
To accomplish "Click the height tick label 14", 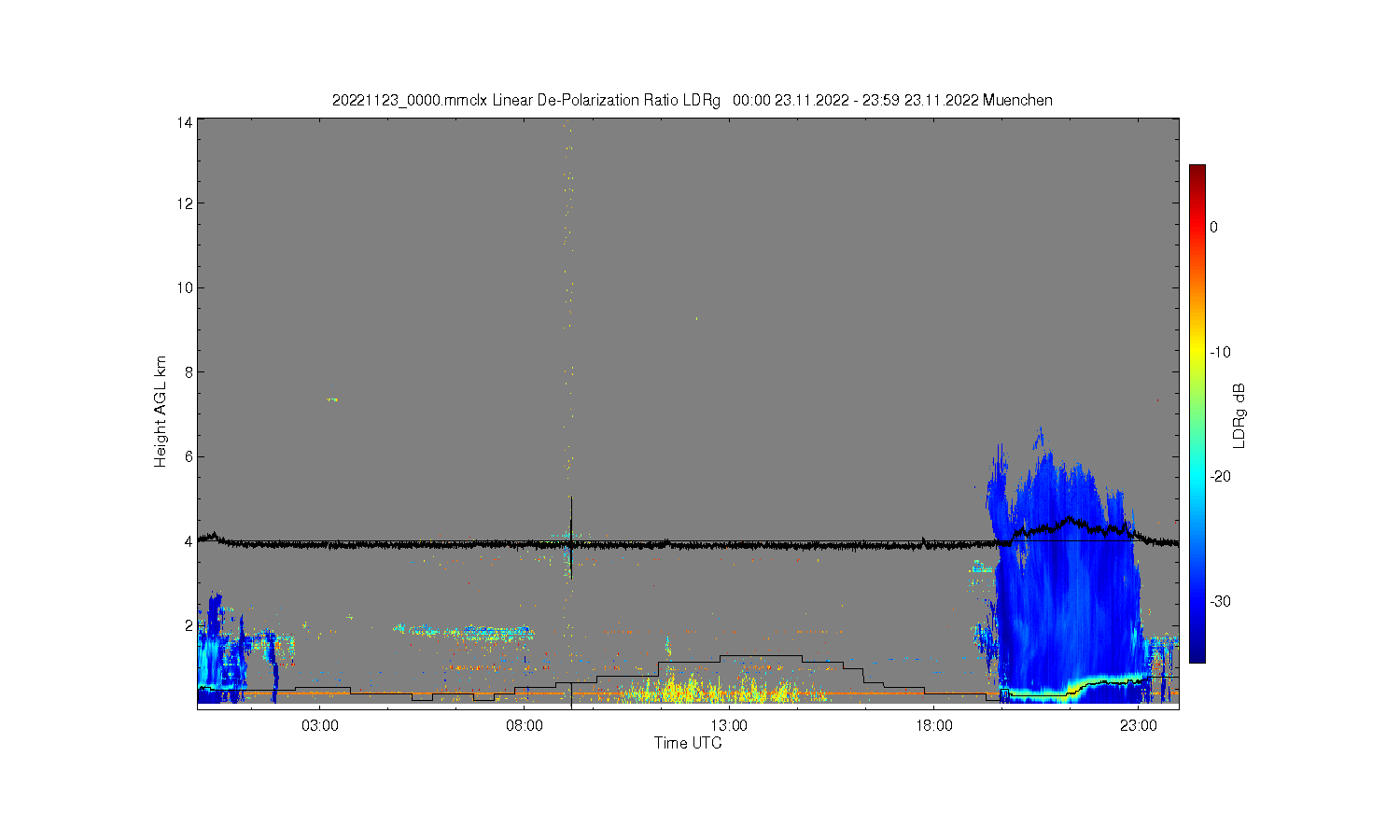I will (186, 122).
